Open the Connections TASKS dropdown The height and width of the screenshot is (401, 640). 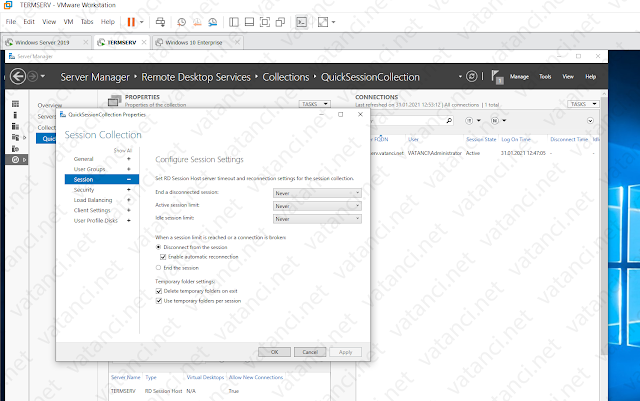click(583, 104)
